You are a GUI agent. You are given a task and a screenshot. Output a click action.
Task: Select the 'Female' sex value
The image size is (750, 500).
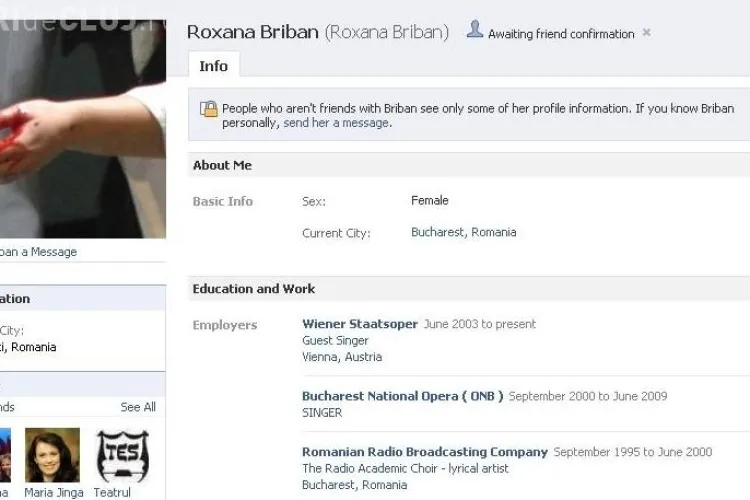click(430, 200)
